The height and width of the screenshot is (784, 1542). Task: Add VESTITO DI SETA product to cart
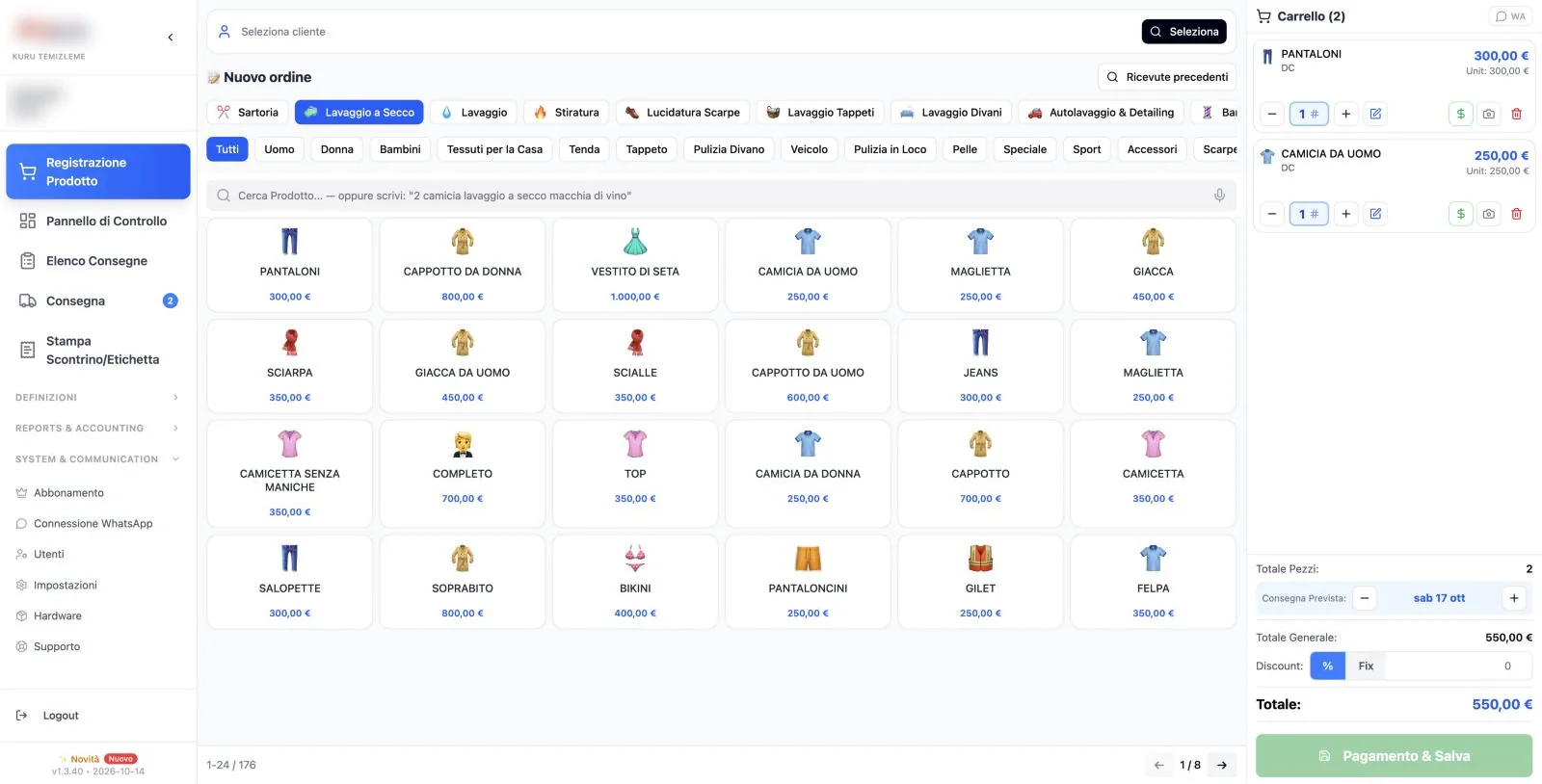(635, 265)
